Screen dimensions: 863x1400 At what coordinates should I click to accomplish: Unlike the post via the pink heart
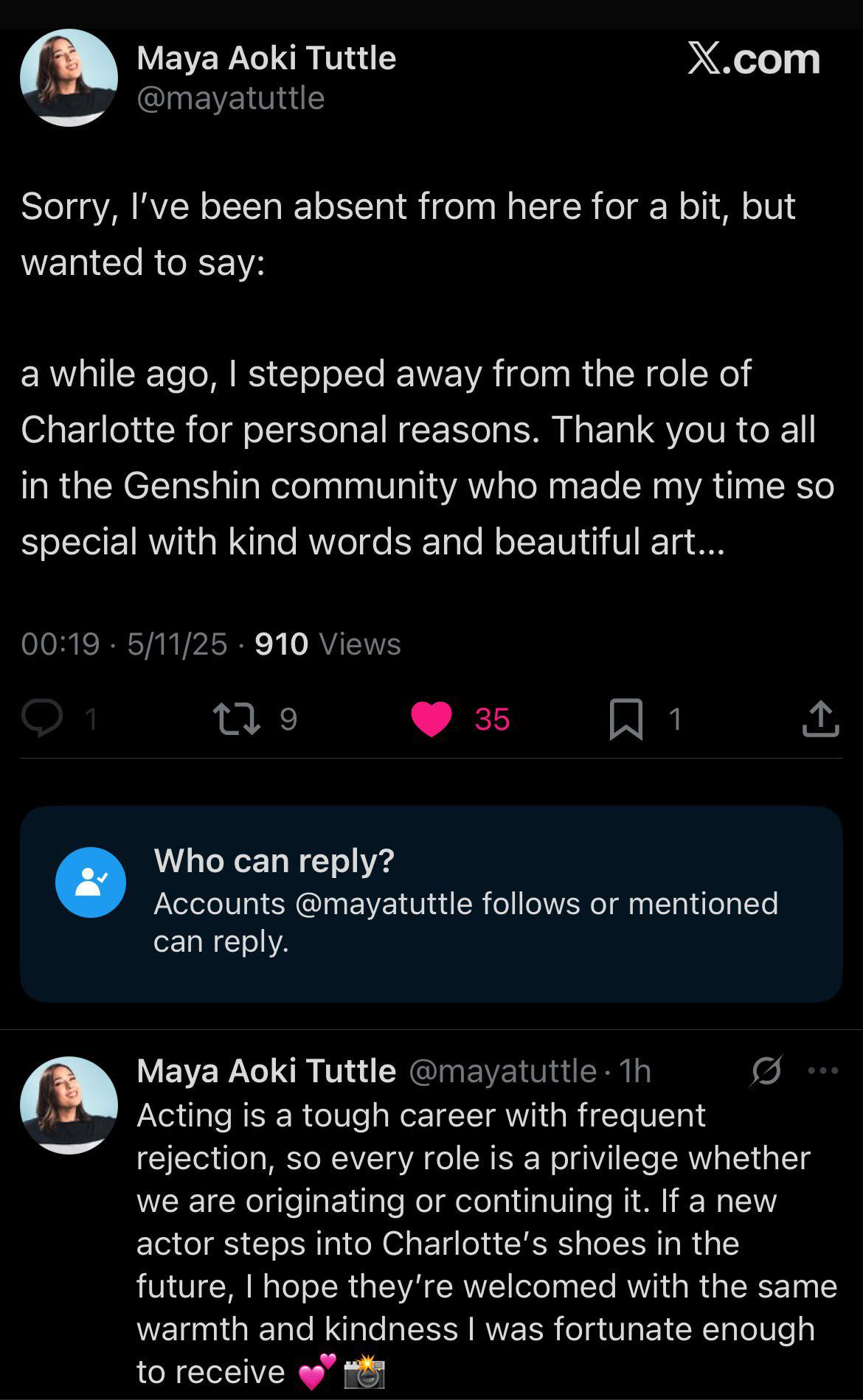coord(431,719)
